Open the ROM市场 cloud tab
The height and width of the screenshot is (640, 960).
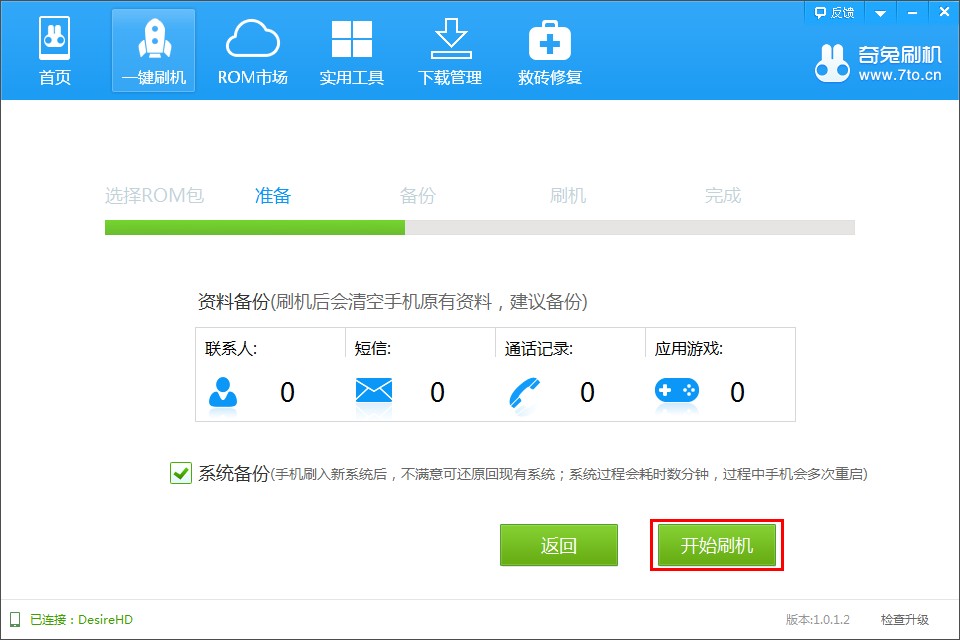[x=253, y=51]
